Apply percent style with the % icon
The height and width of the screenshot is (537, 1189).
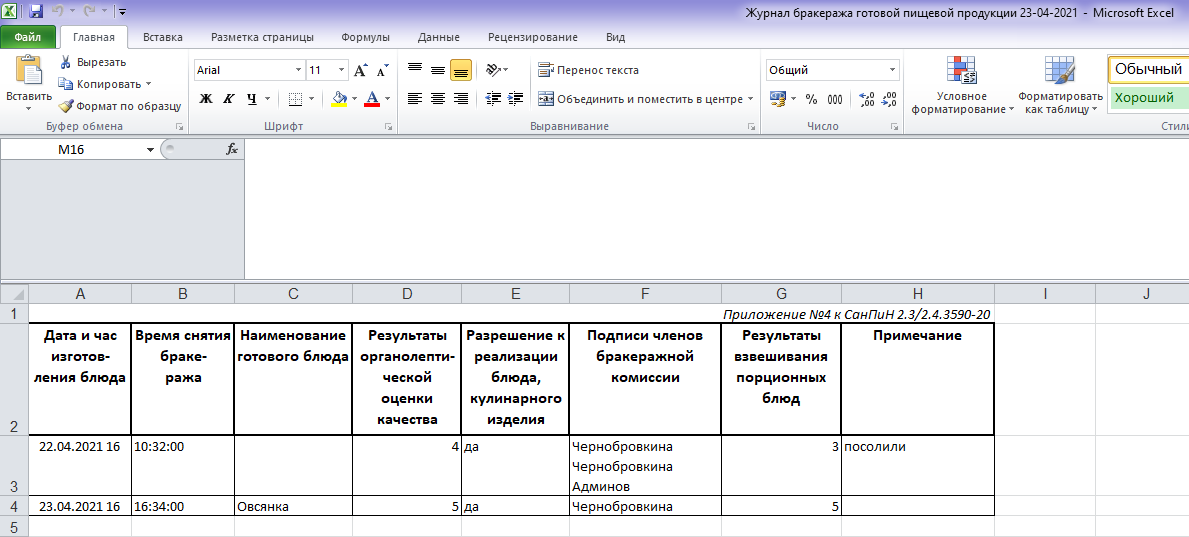(811, 99)
